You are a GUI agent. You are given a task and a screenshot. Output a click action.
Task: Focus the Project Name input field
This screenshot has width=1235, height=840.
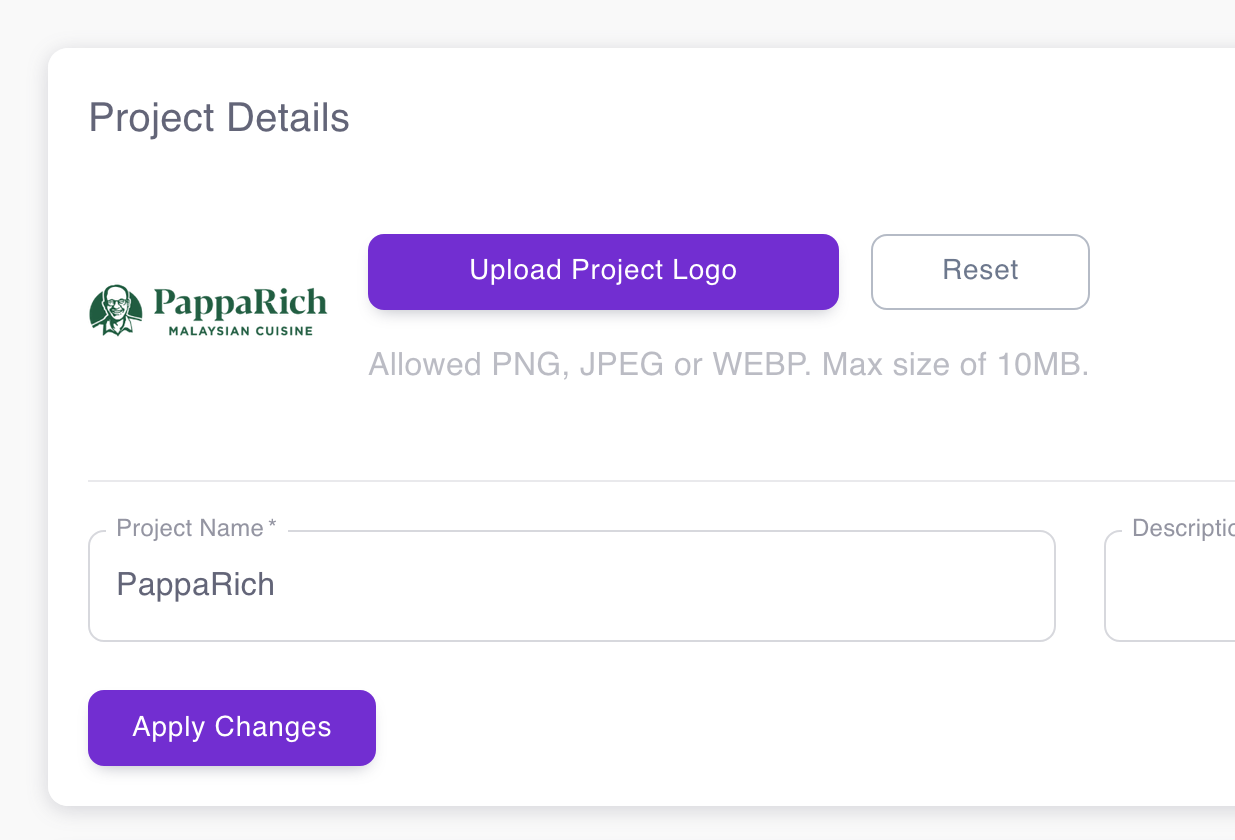point(570,585)
